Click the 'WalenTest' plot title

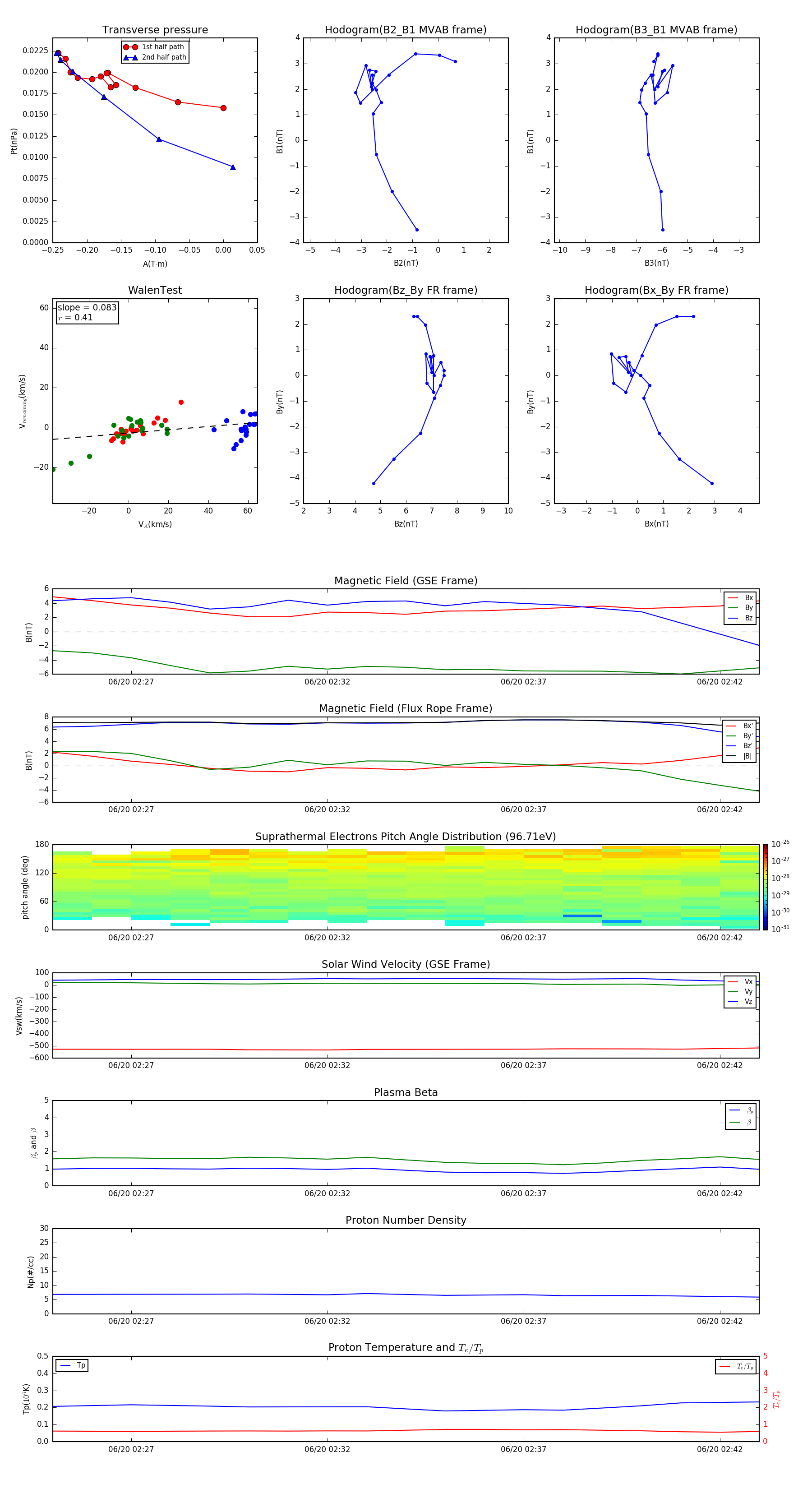point(155,290)
